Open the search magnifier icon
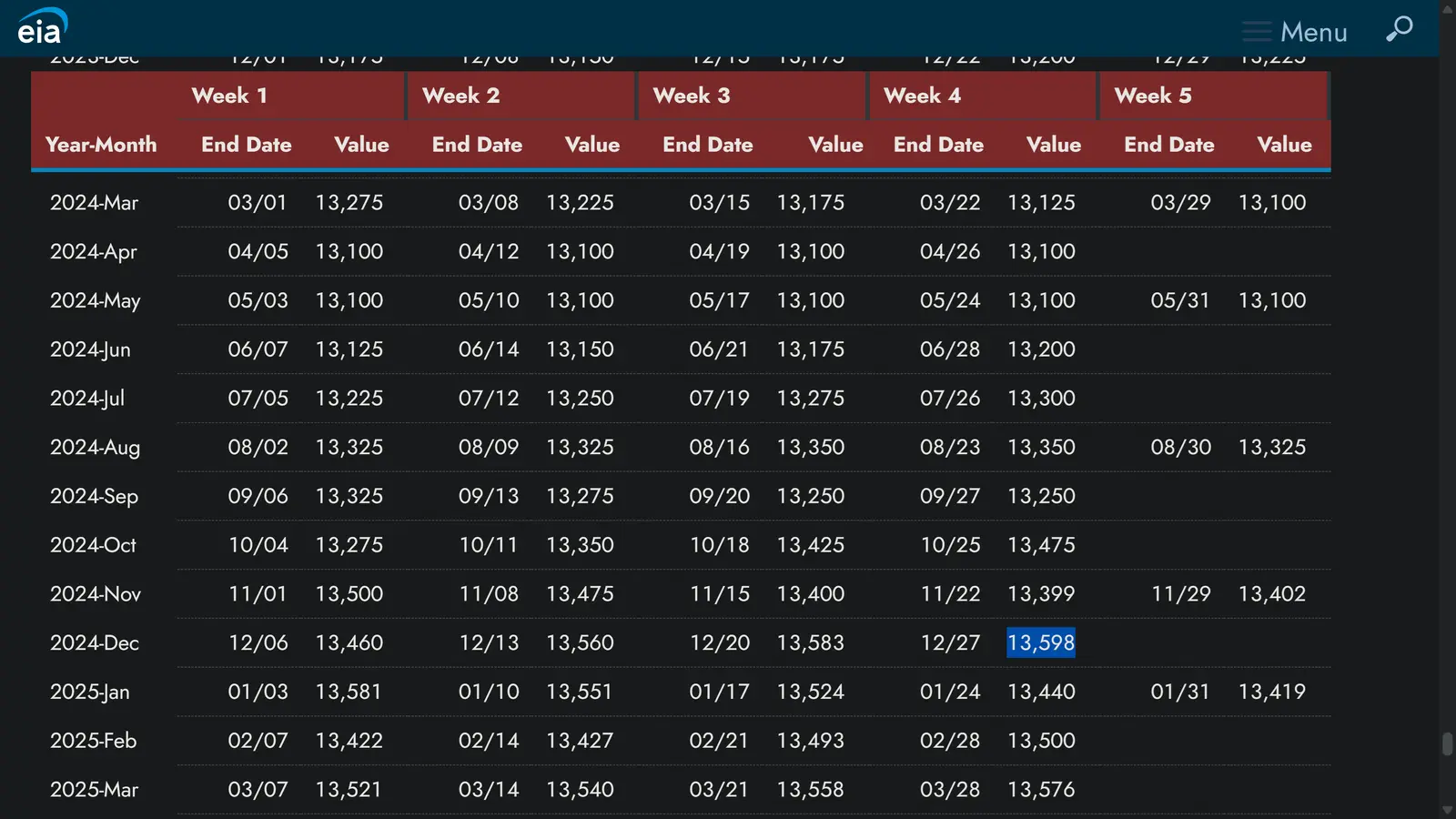 point(1399,29)
